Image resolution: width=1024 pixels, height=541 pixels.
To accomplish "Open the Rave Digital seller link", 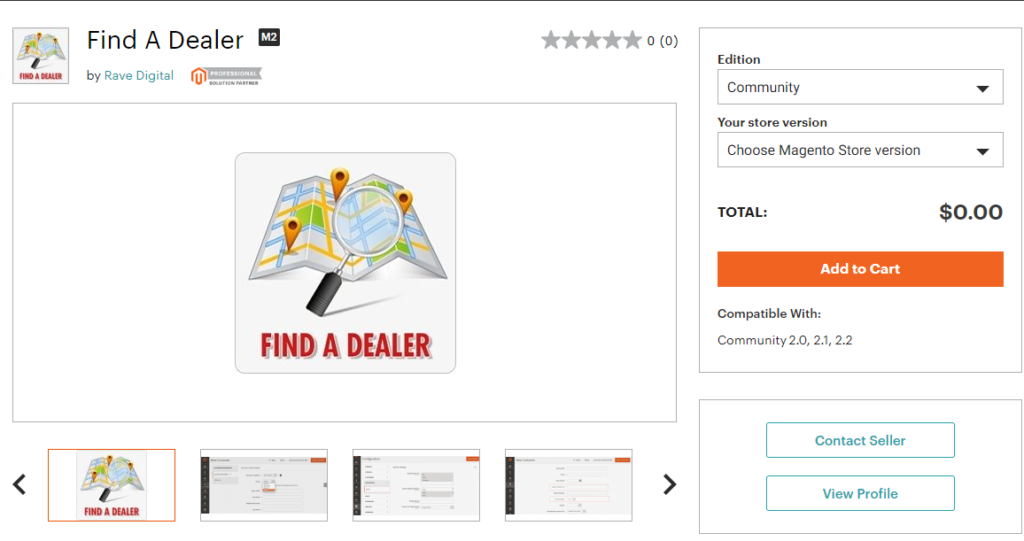I will (x=139, y=76).
